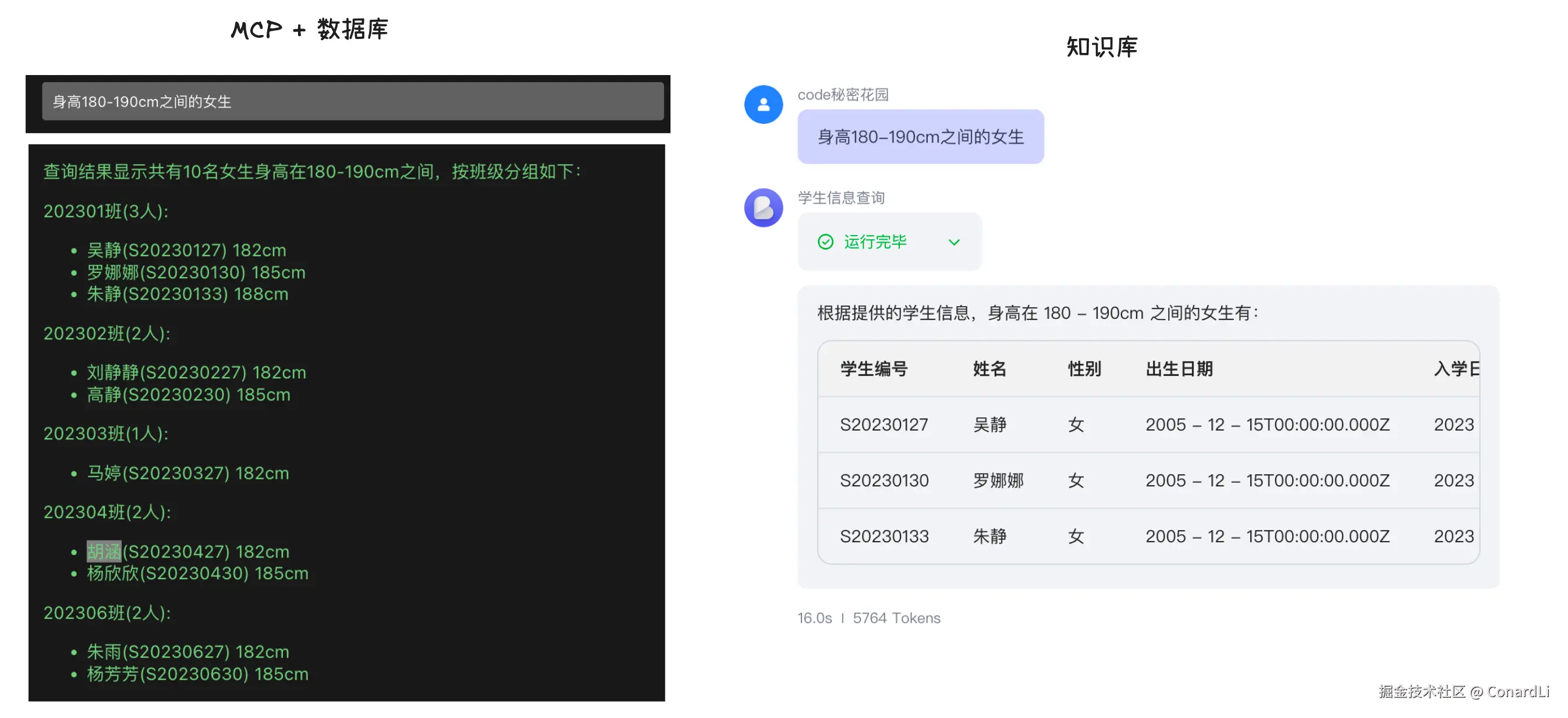Click the 202301班(3人) heading
Viewport: 1568px width, 718px height.
(x=106, y=211)
